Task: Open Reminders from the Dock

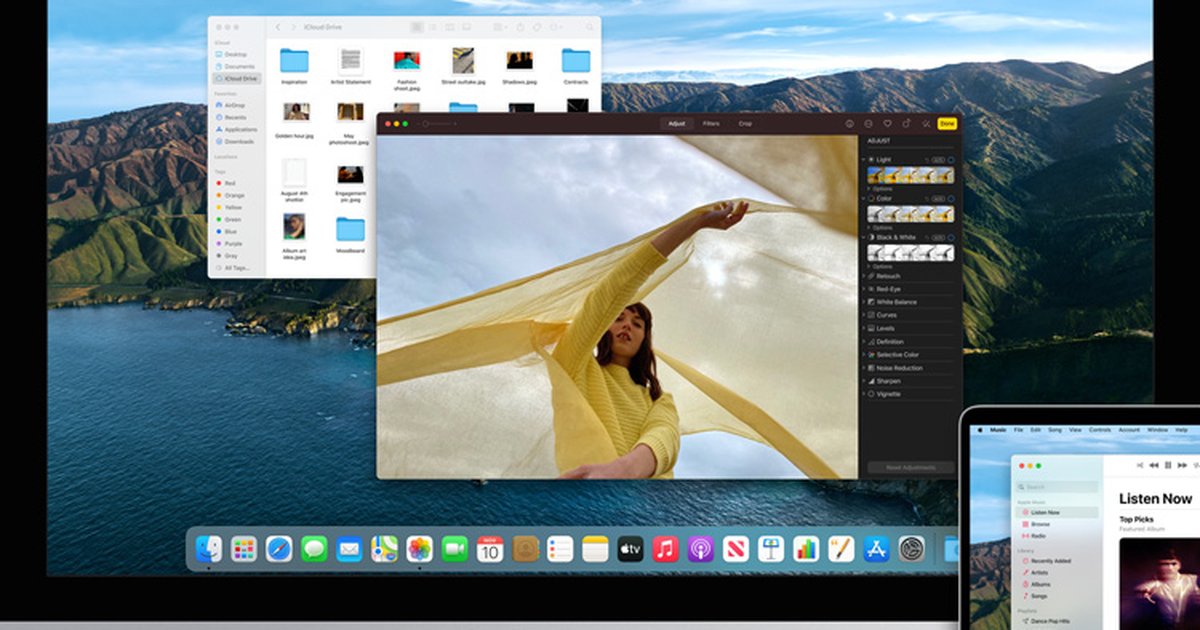Action: tap(560, 548)
